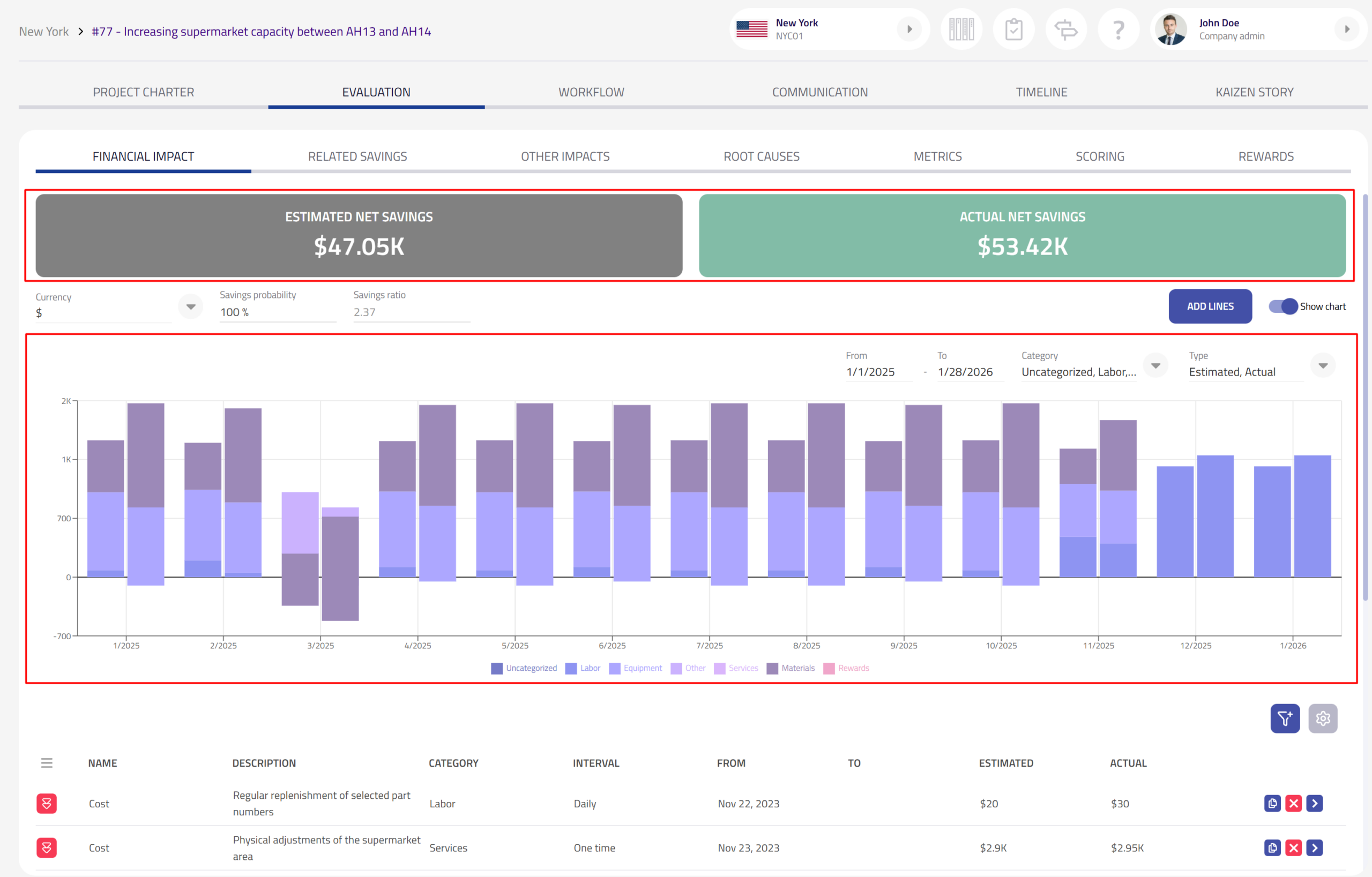The width and height of the screenshot is (1372, 877).
Task: Open the RELATED SAVINGS subtab
Action: pyautogui.click(x=357, y=156)
